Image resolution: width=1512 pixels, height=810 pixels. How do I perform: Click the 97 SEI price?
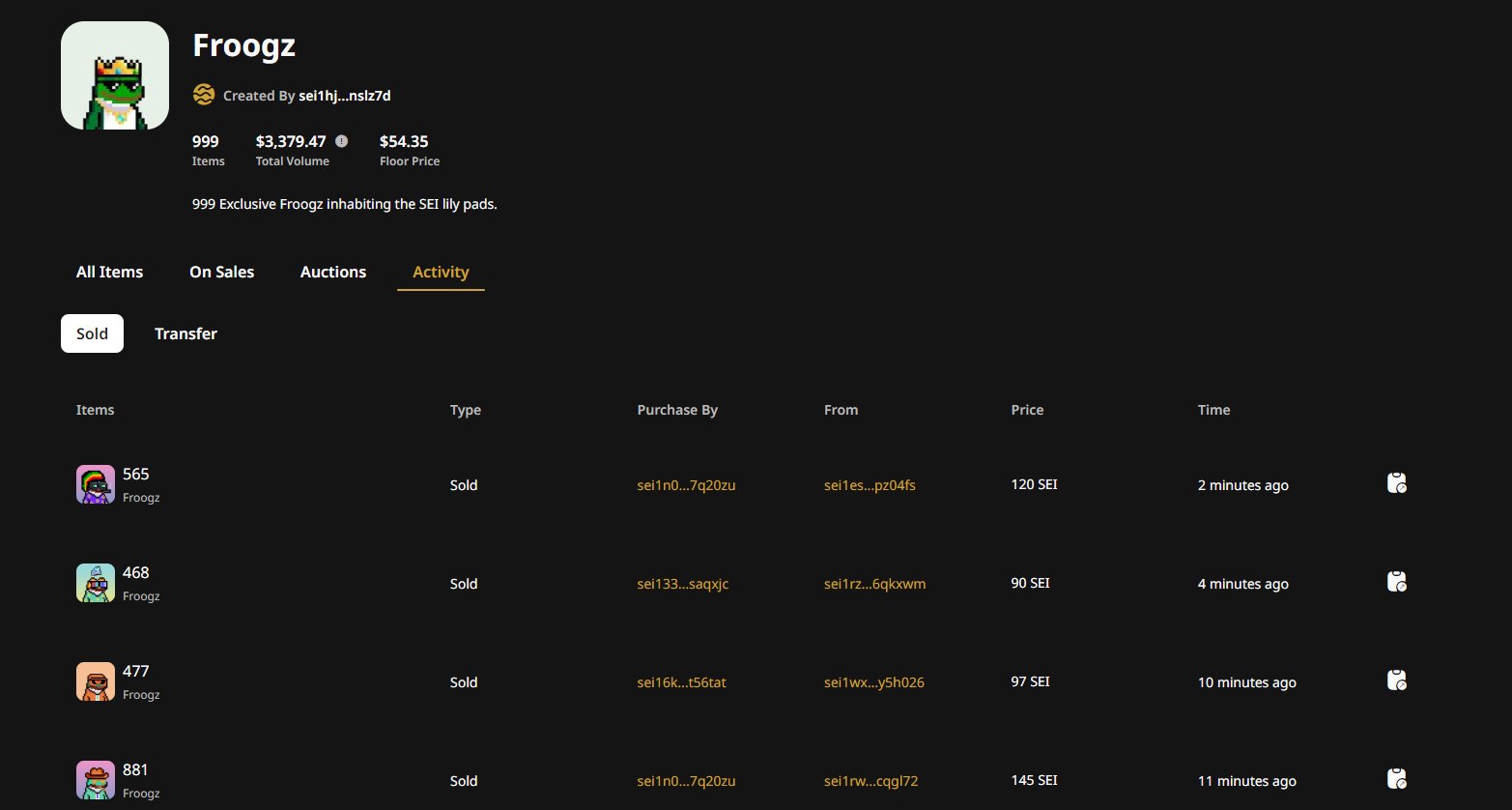tap(1030, 681)
